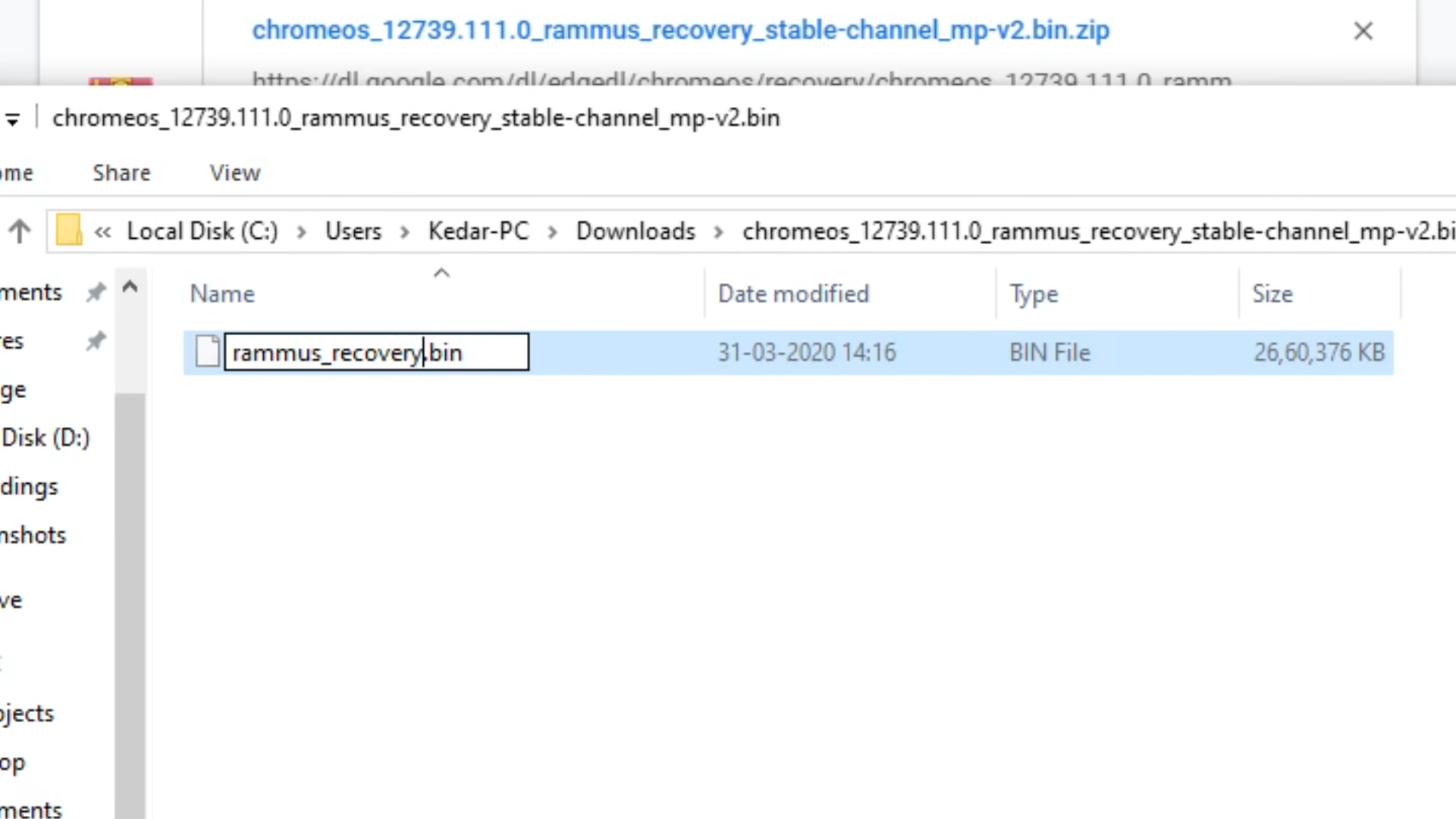The image size is (1456, 819).
Task: Sort by Size column header
Action: pyautogui.click(x=1272, y=293)
